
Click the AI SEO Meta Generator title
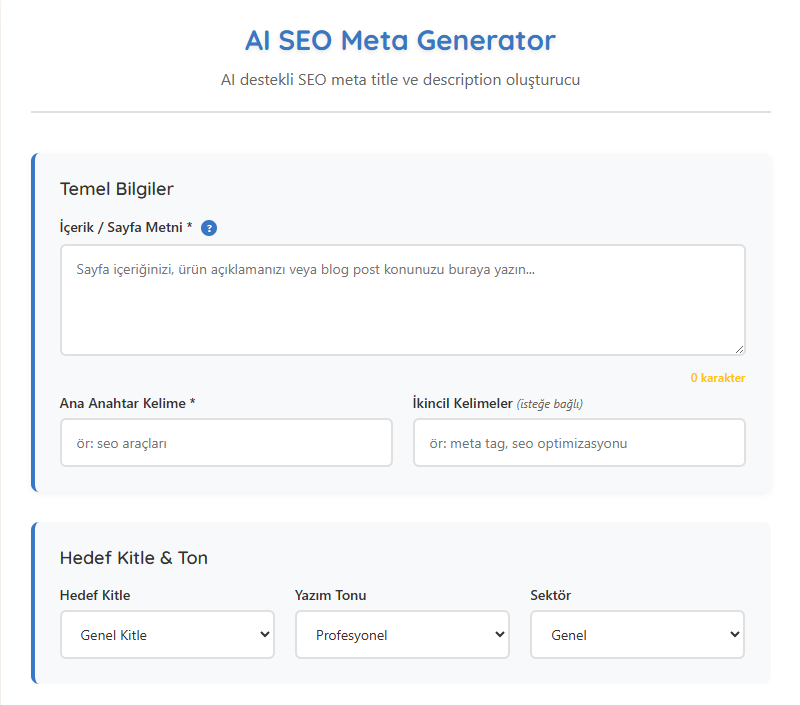pyautogui.click(x=400, y=41)
